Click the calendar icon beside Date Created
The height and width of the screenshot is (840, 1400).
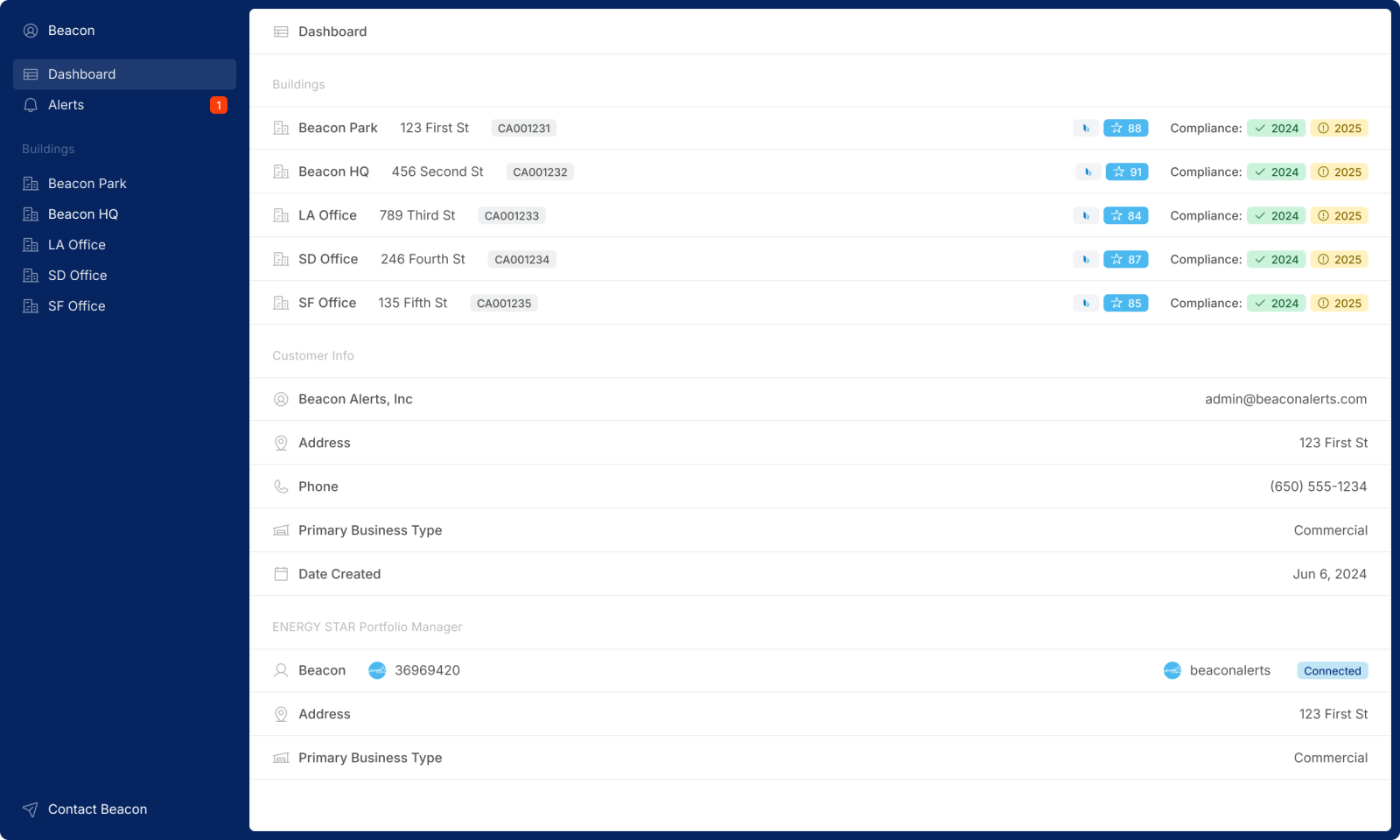[x=281, y=574]
